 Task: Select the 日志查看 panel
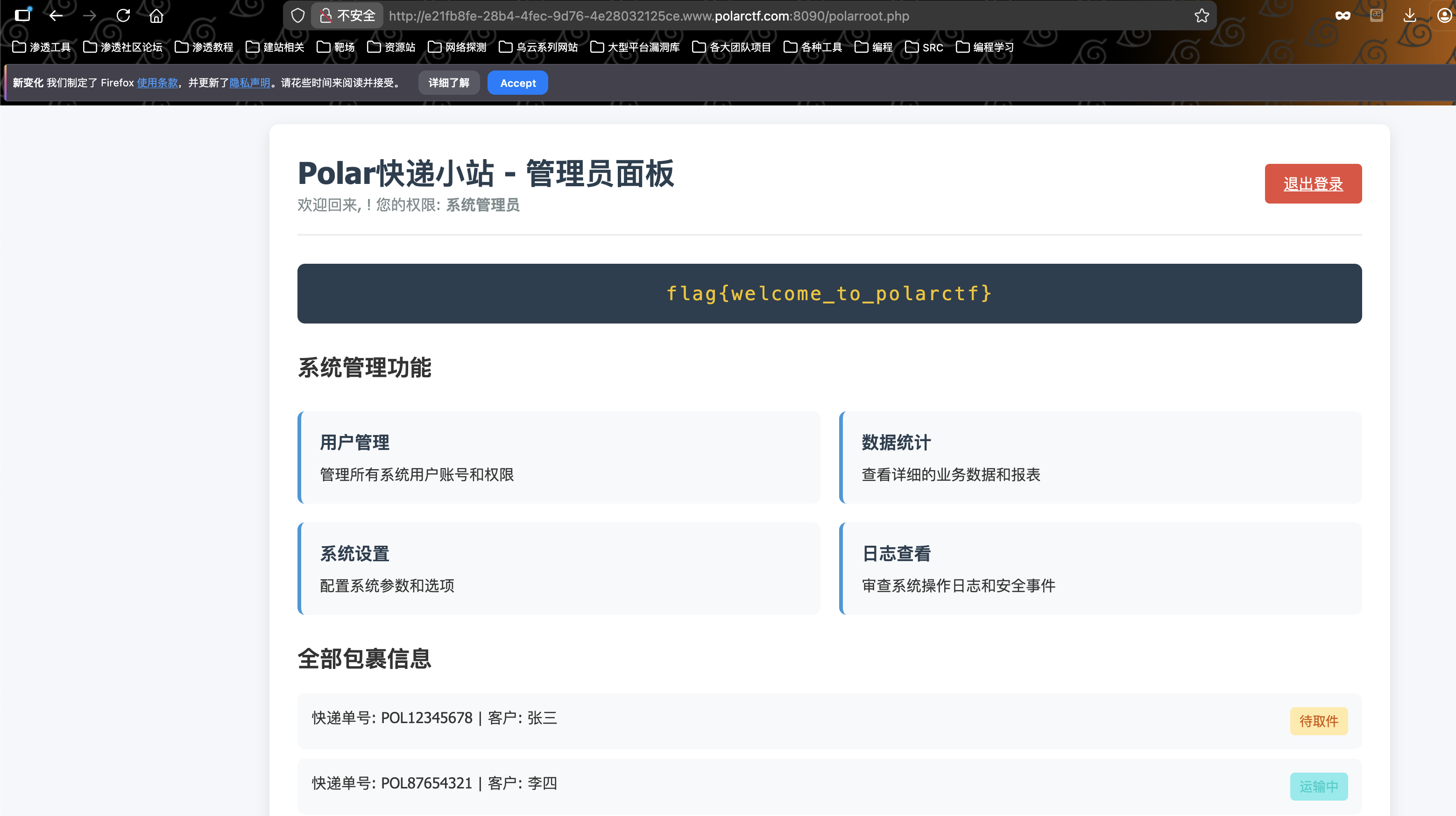(1100, 569)
